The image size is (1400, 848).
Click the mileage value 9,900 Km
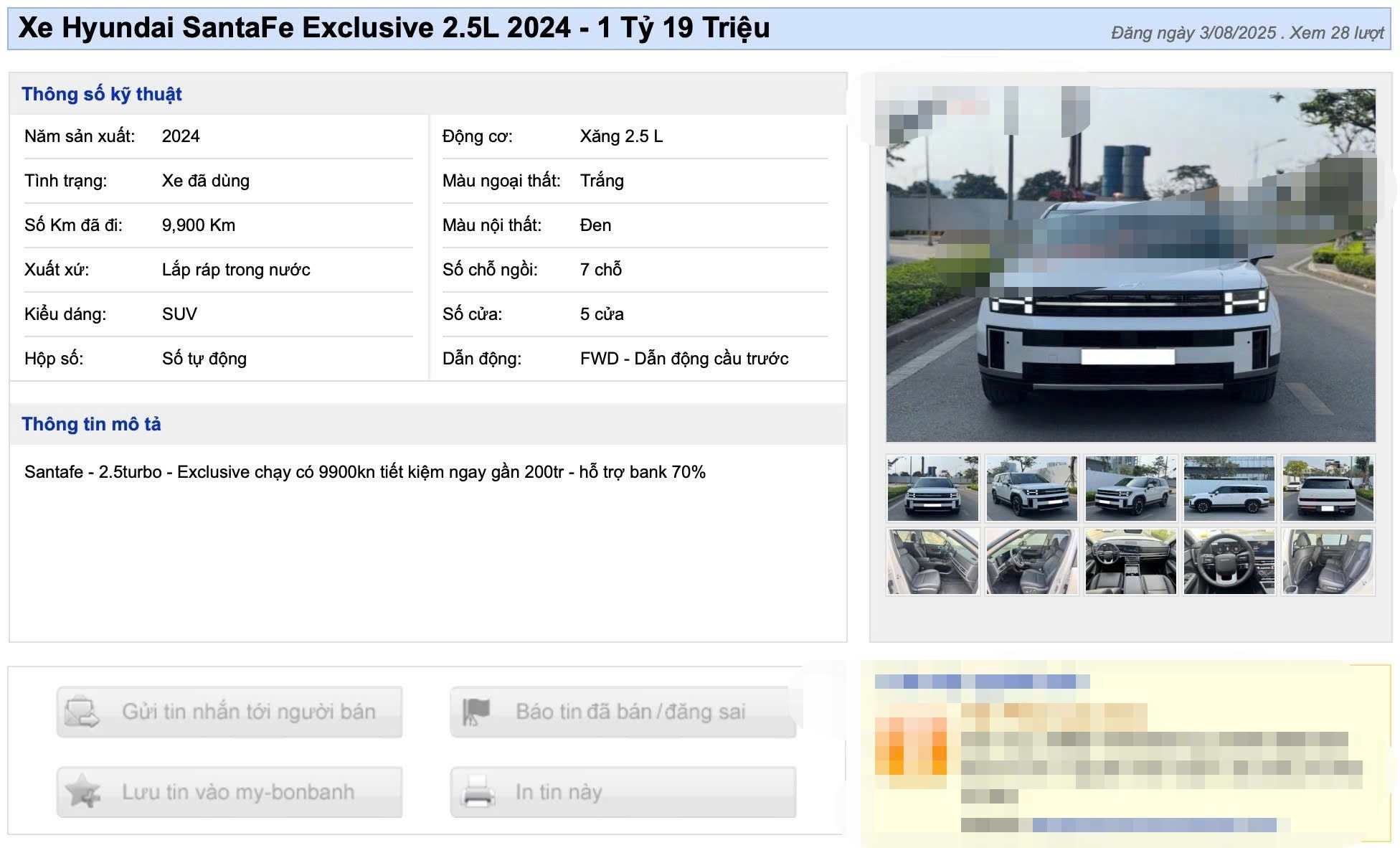199,225
